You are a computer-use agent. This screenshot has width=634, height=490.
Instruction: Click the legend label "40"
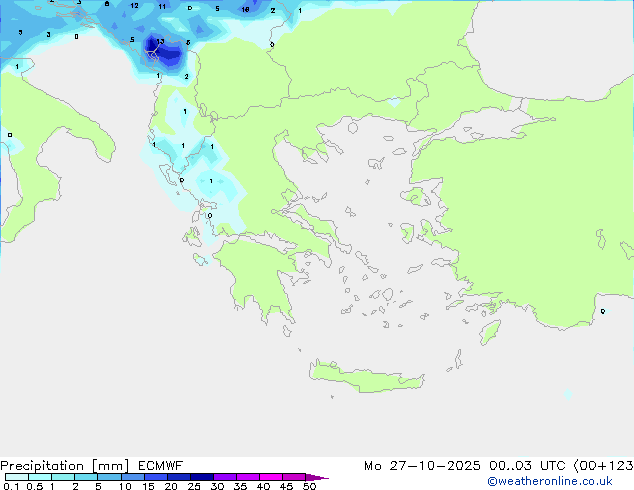pos(263,486)
